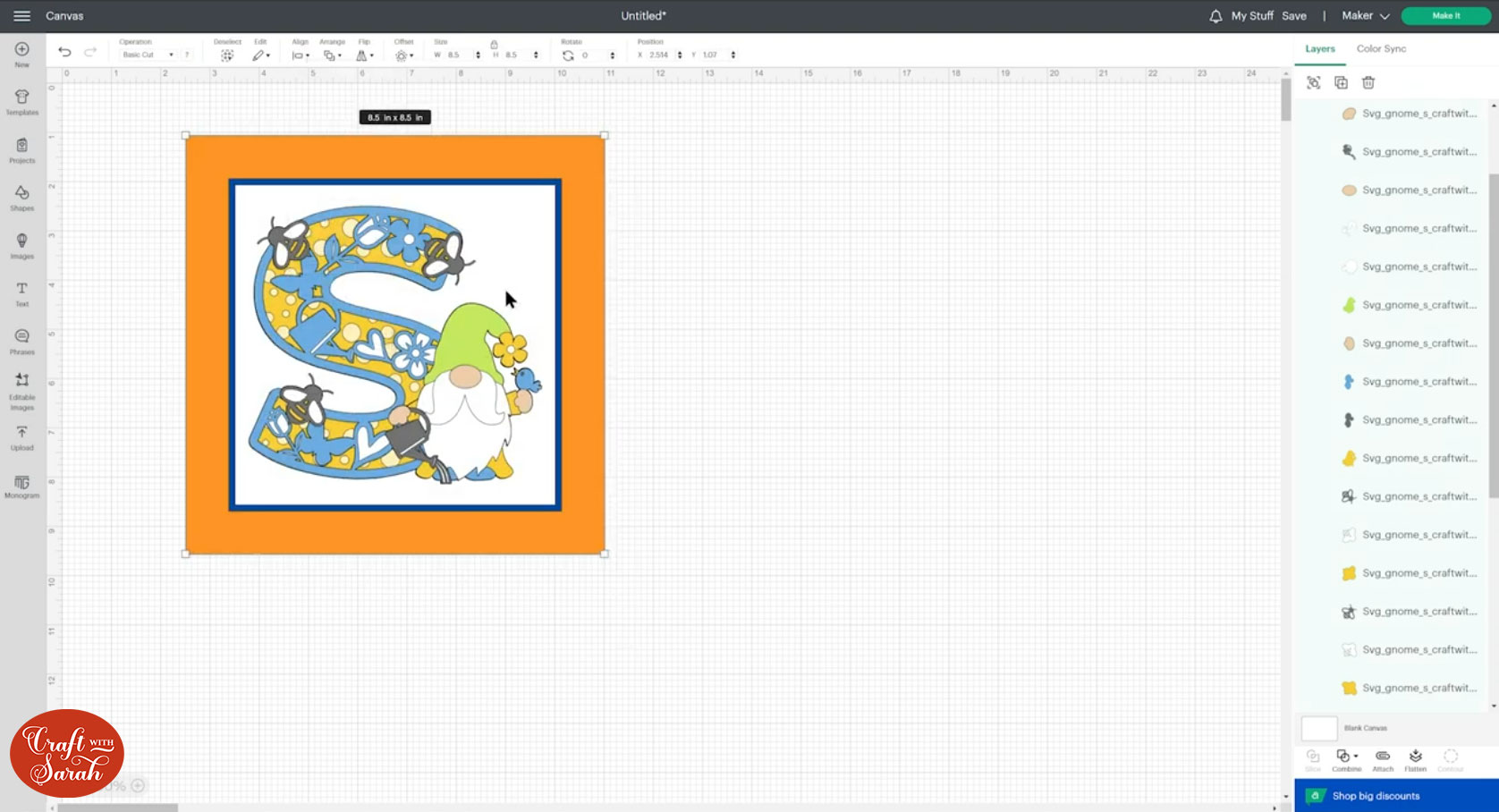Screen dimensions: 1499x812
Task: Open the Templates panel
Action: (22, 102)
